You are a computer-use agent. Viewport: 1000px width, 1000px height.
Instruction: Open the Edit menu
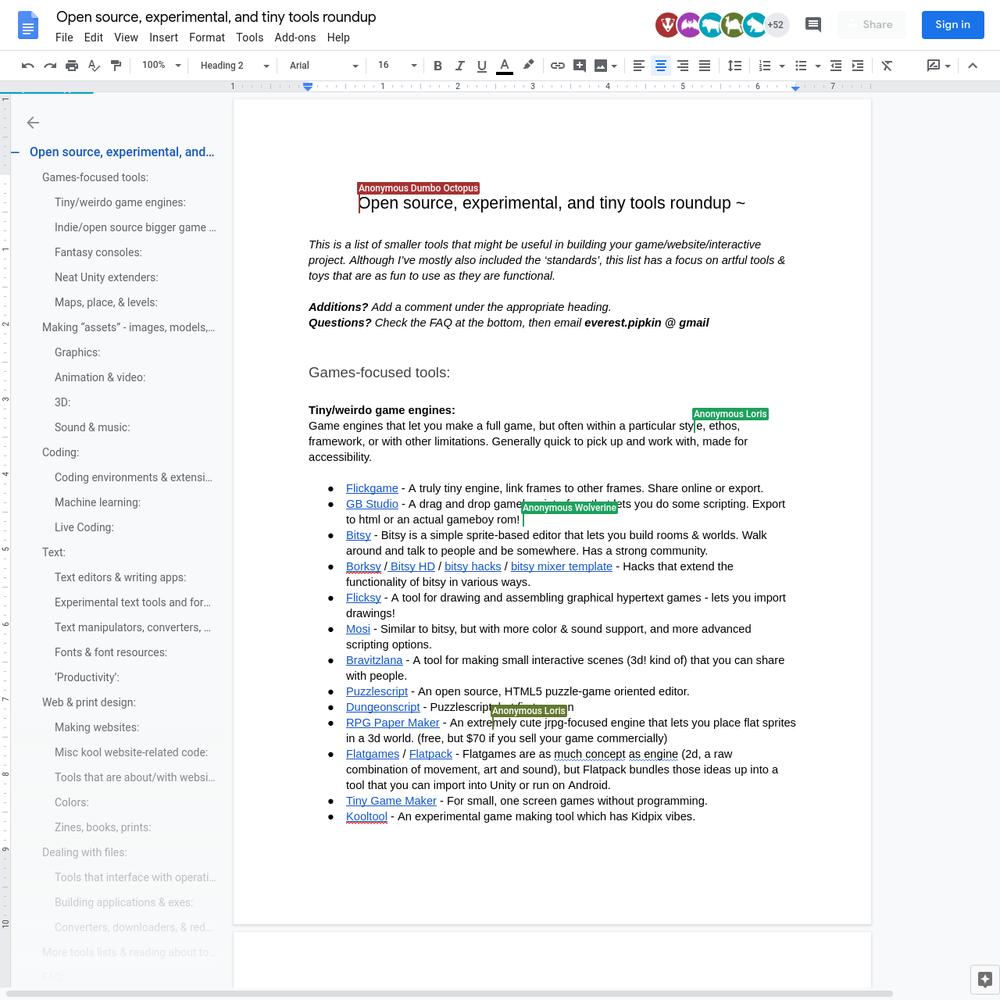click(x=93, y=38)
